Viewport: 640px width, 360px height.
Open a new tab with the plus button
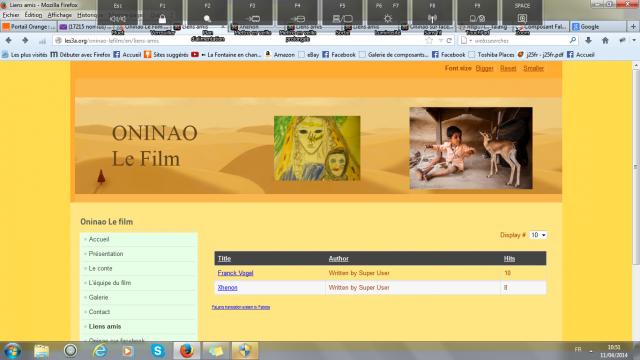[x=633, y=27]
